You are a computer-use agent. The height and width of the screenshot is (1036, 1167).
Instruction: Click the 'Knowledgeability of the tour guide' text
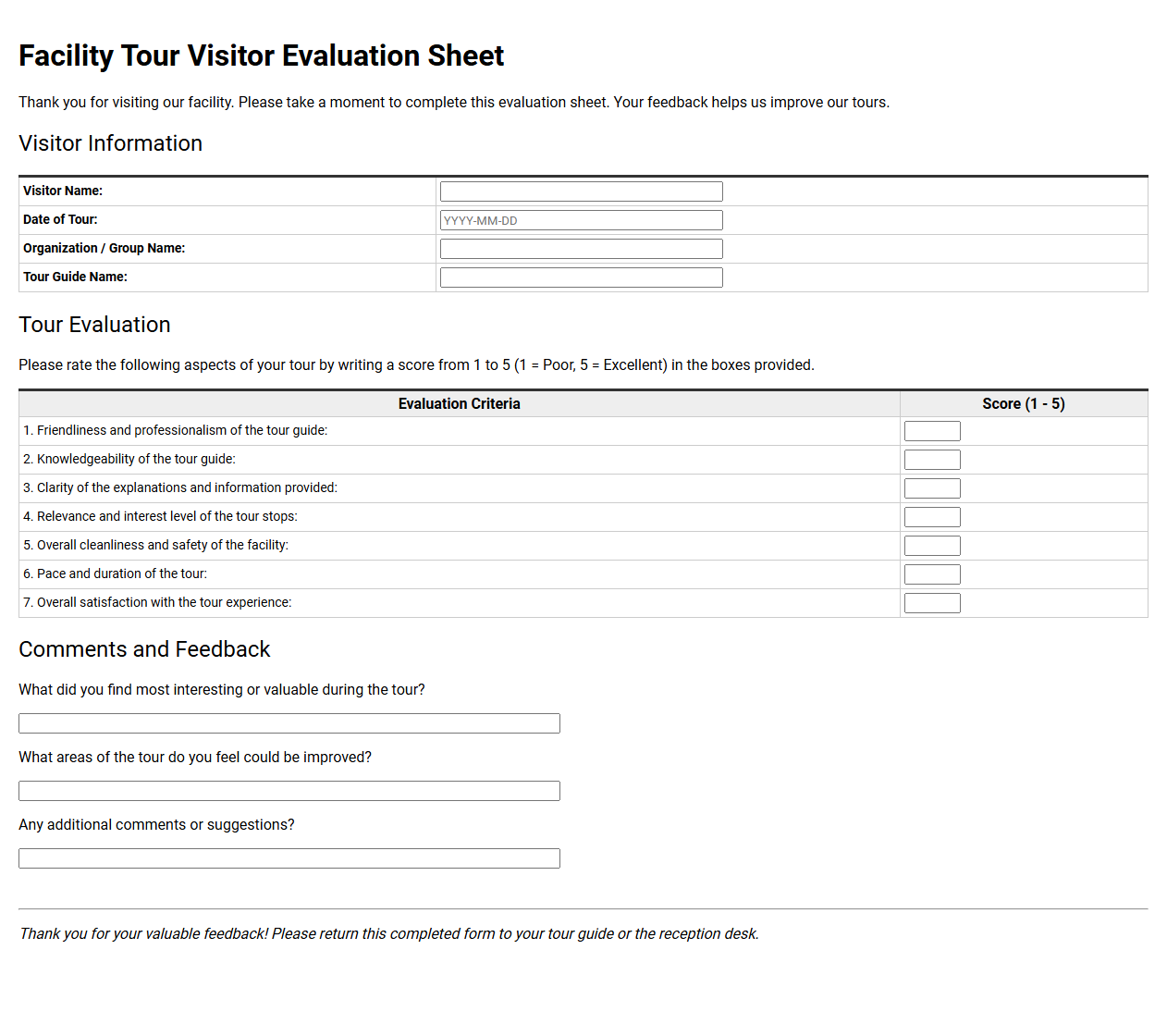(x=129, y=459)
